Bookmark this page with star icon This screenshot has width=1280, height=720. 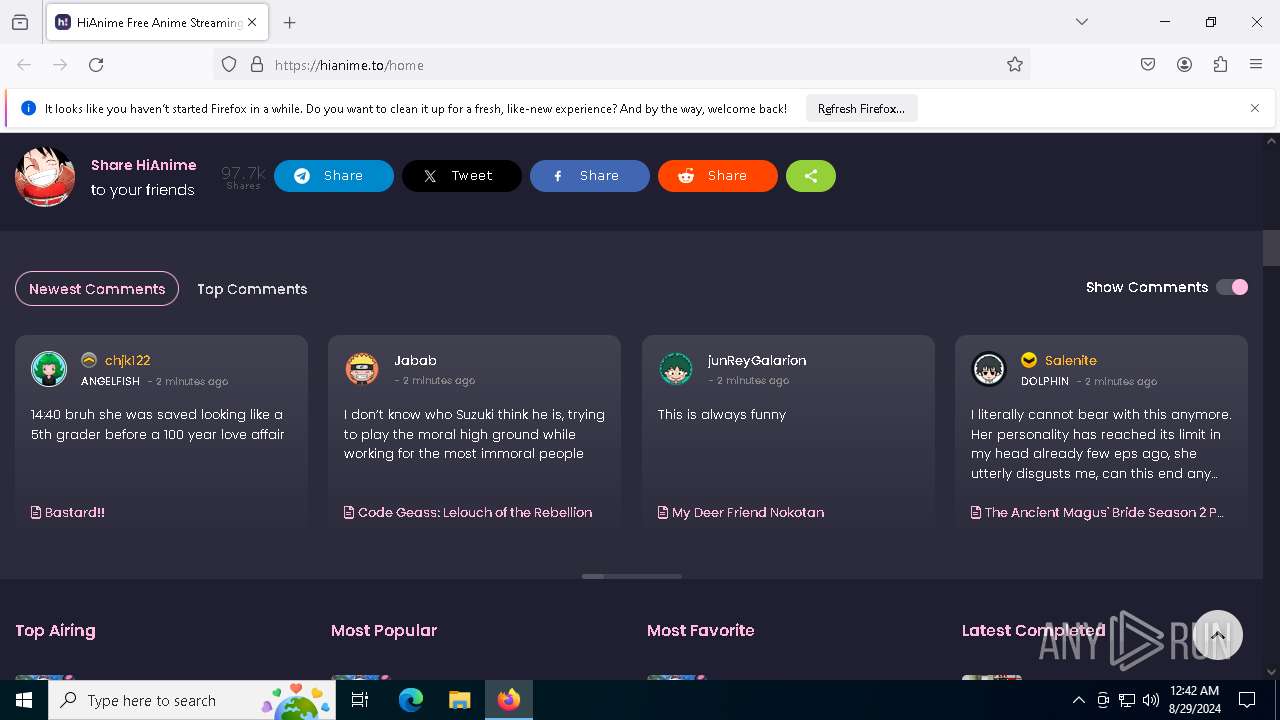(1015, 65)
